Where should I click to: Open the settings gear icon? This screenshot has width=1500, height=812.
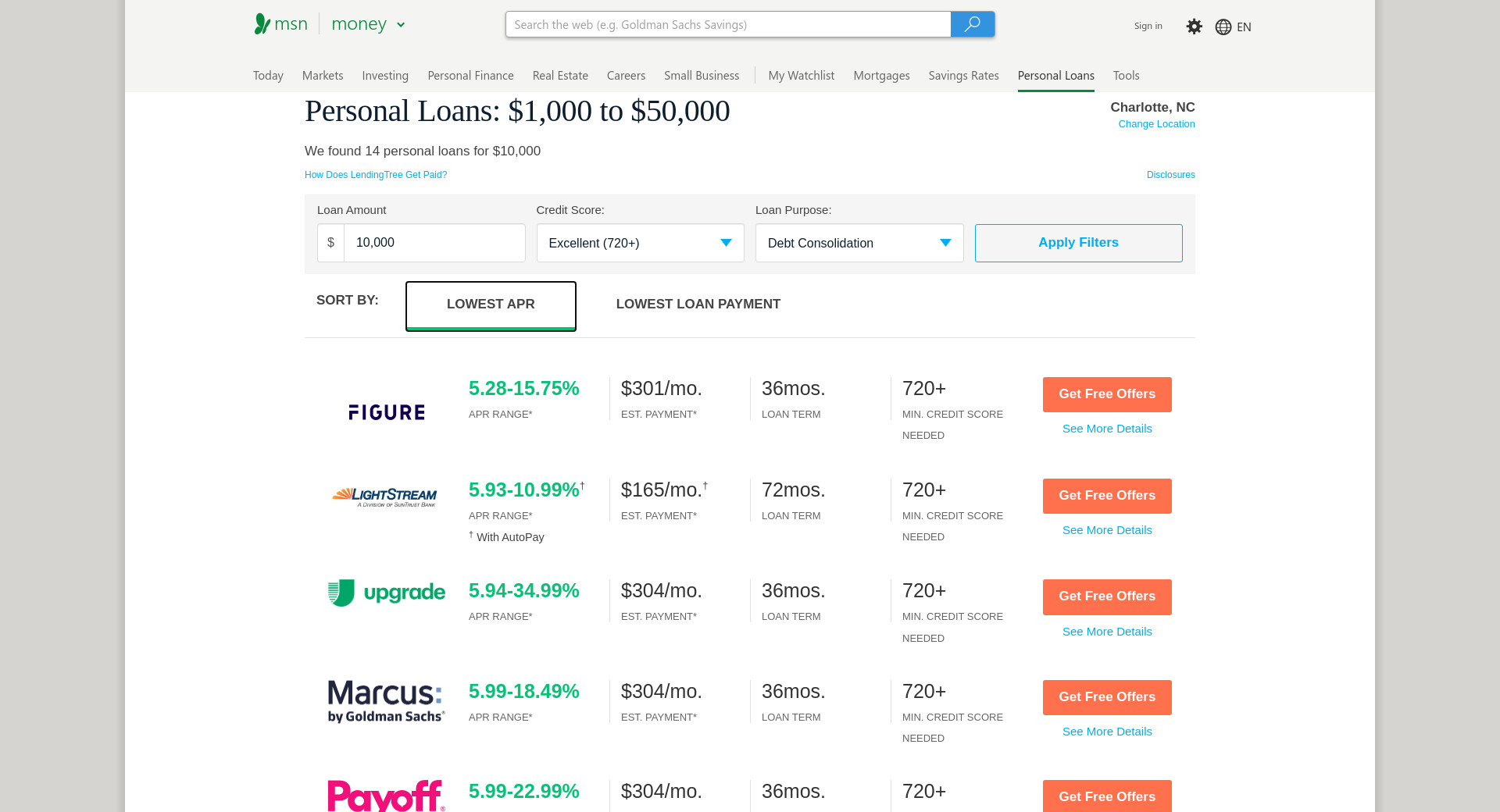[1194, 27]
